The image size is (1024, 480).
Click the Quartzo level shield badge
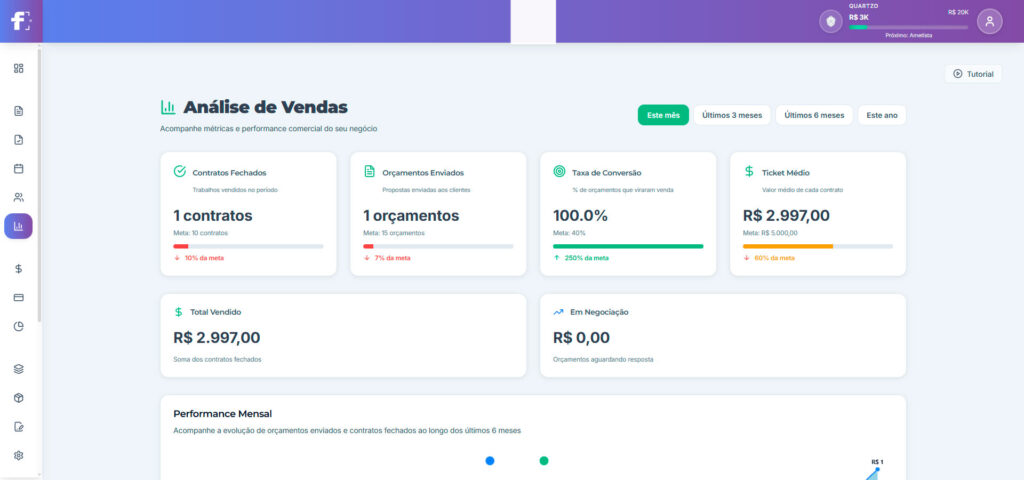pos(830,21)
